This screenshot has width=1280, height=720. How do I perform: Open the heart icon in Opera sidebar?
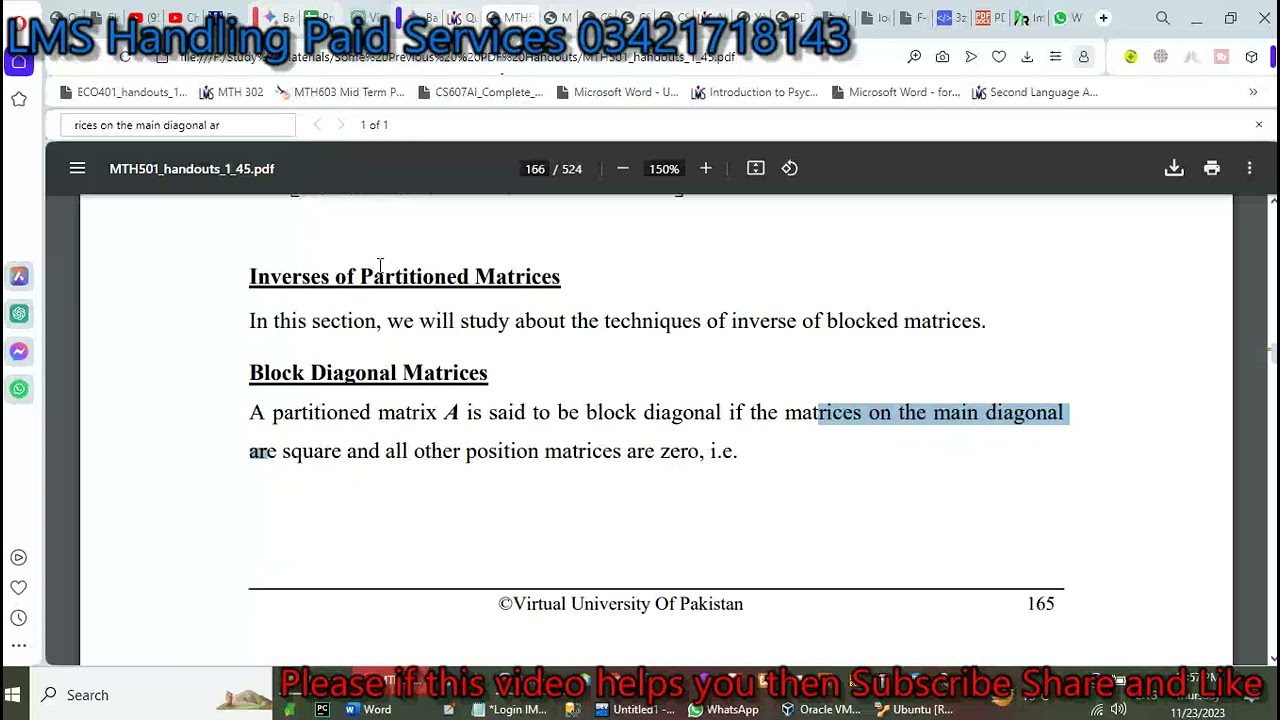19,588
